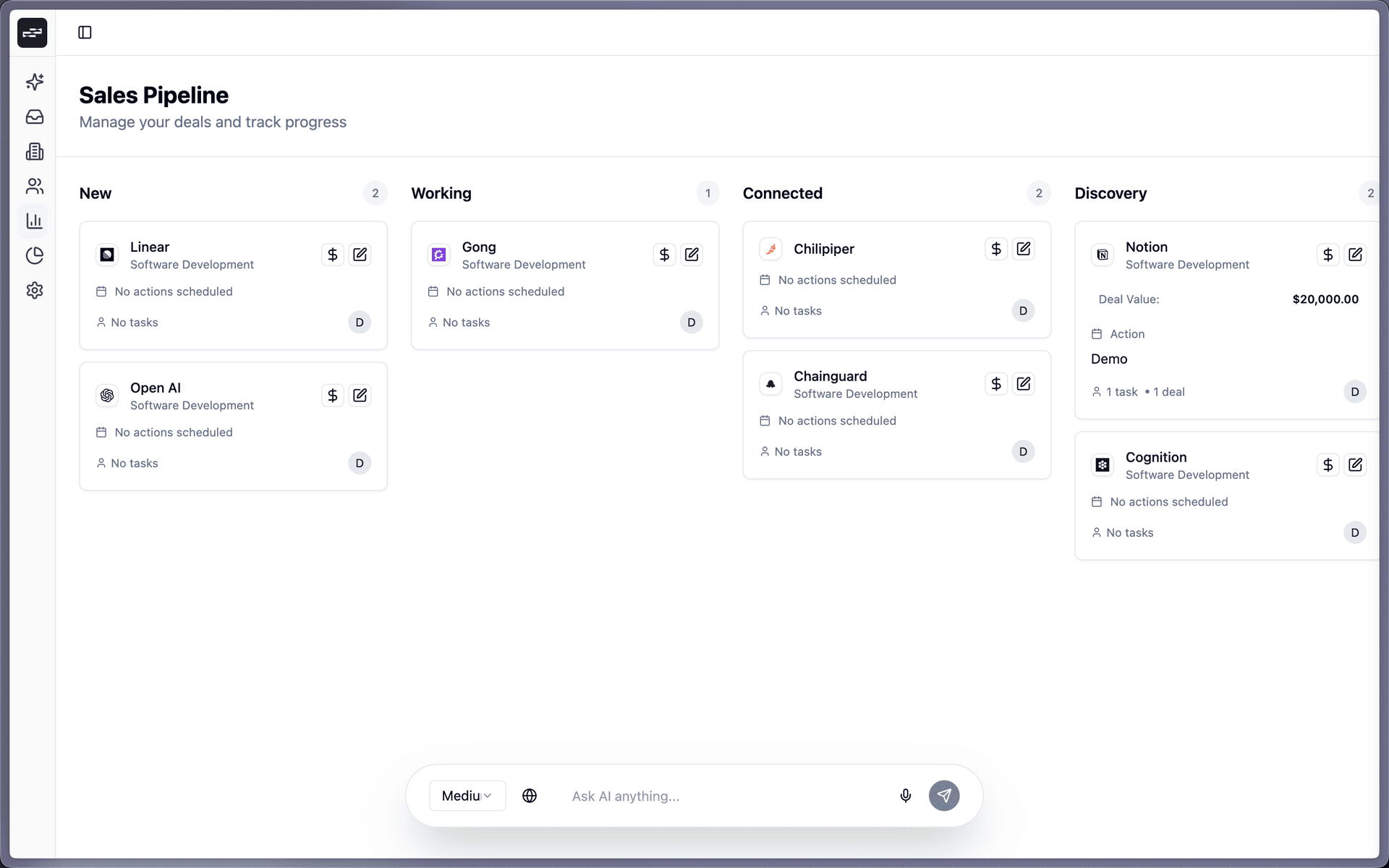The width and height of the screenshot is (1389, 868).
Task: Click the dollar icon on Linear card
Action: click(332, 255)
